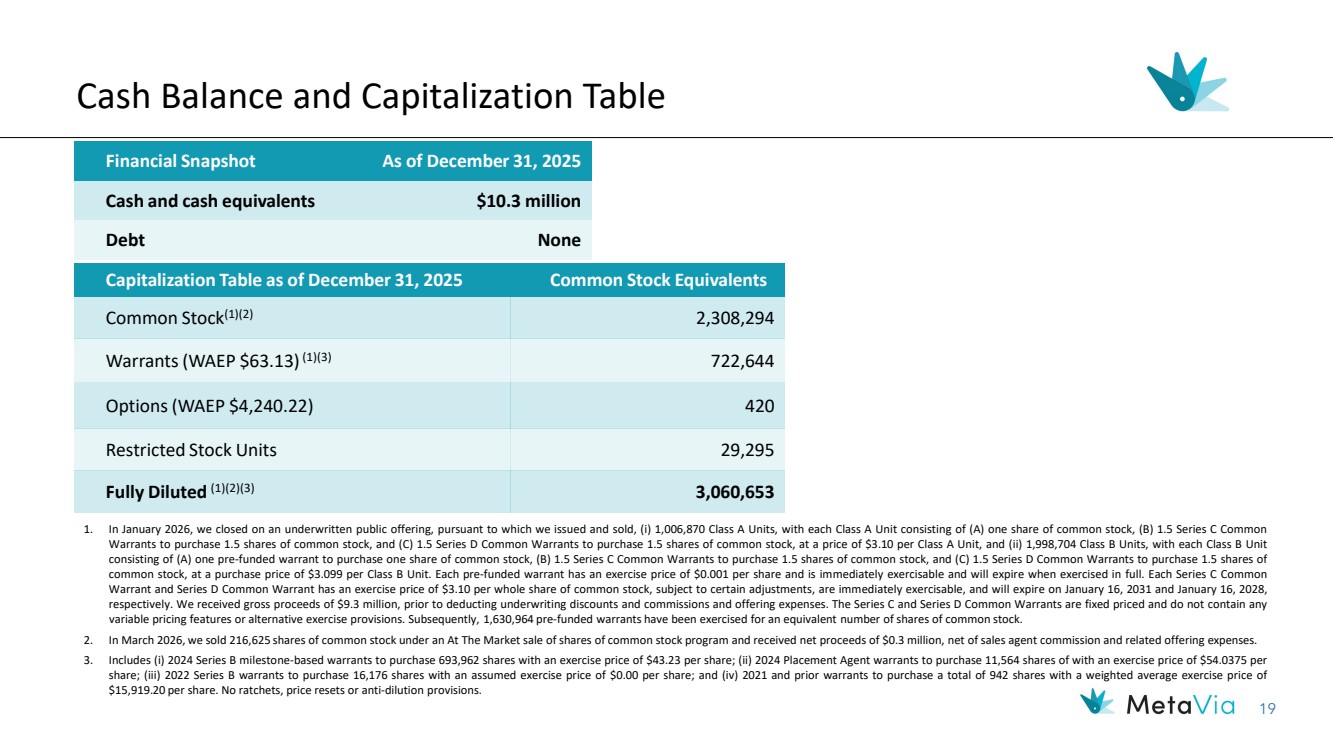
Task: Select the 'Restricted Stock Units' row label
Action: coord(191,450)
